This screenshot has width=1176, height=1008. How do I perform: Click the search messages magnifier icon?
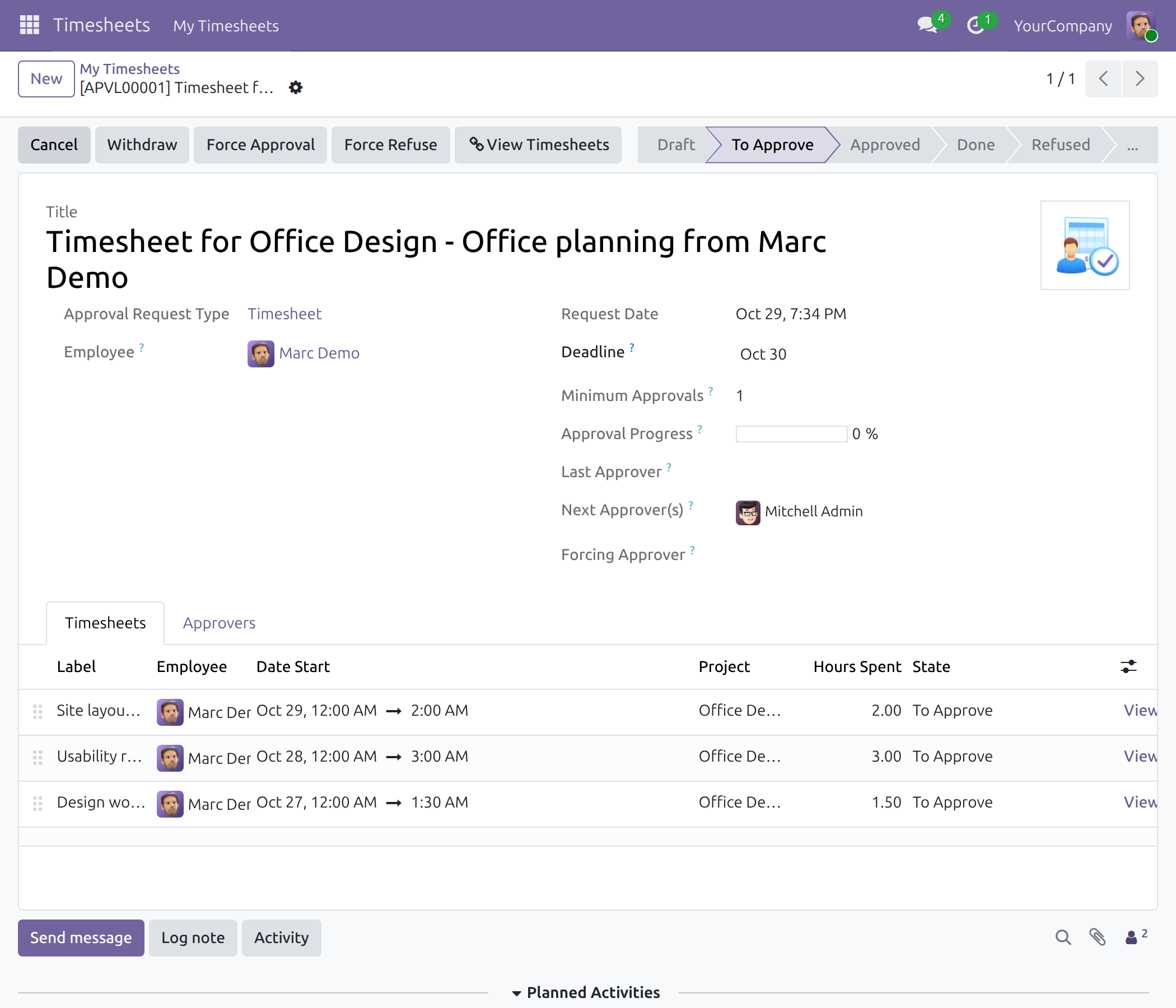point(1063,937)
